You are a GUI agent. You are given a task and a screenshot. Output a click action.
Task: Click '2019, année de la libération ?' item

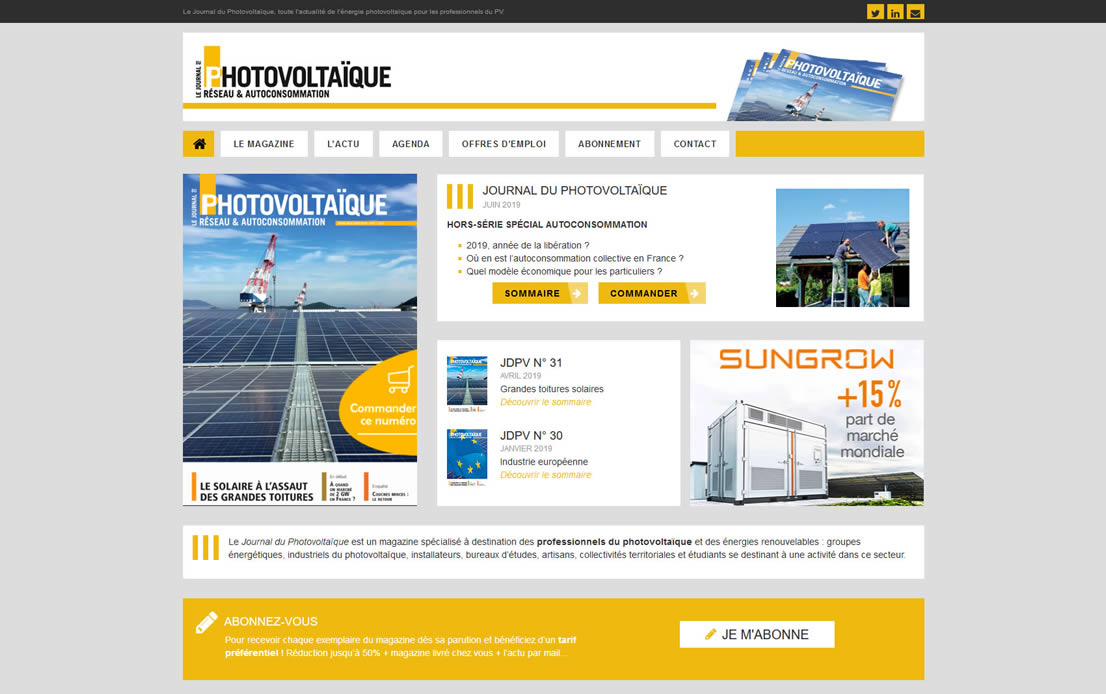[x=528, y=245]
